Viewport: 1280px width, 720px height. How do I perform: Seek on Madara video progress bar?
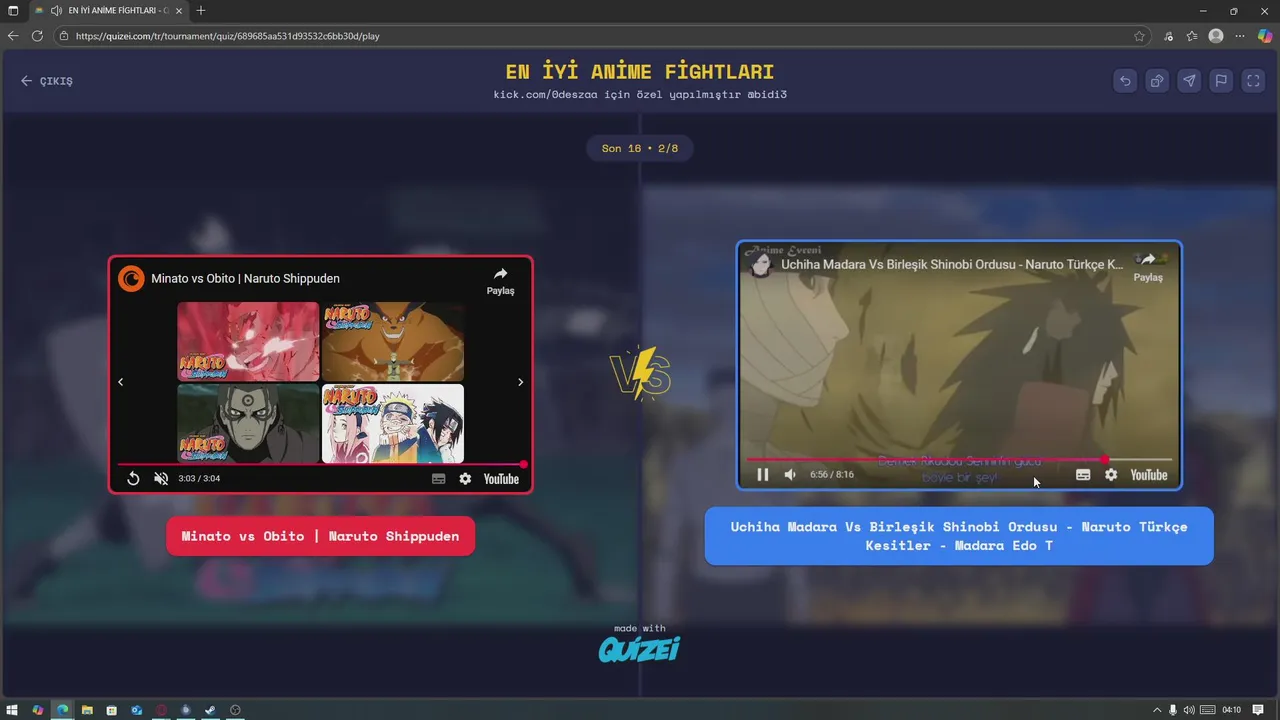click(959, 460)
